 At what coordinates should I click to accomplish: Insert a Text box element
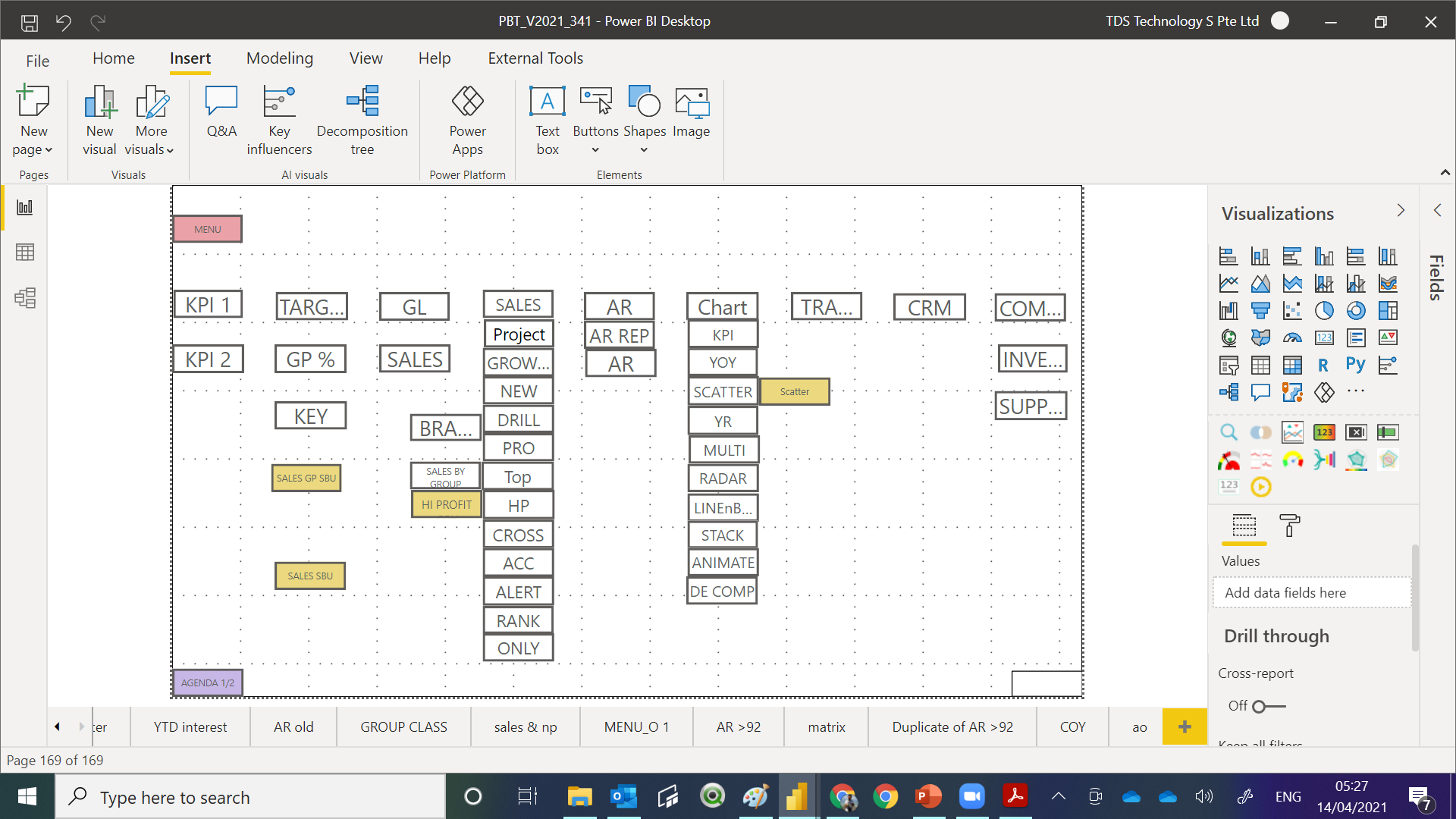point(548,121)
